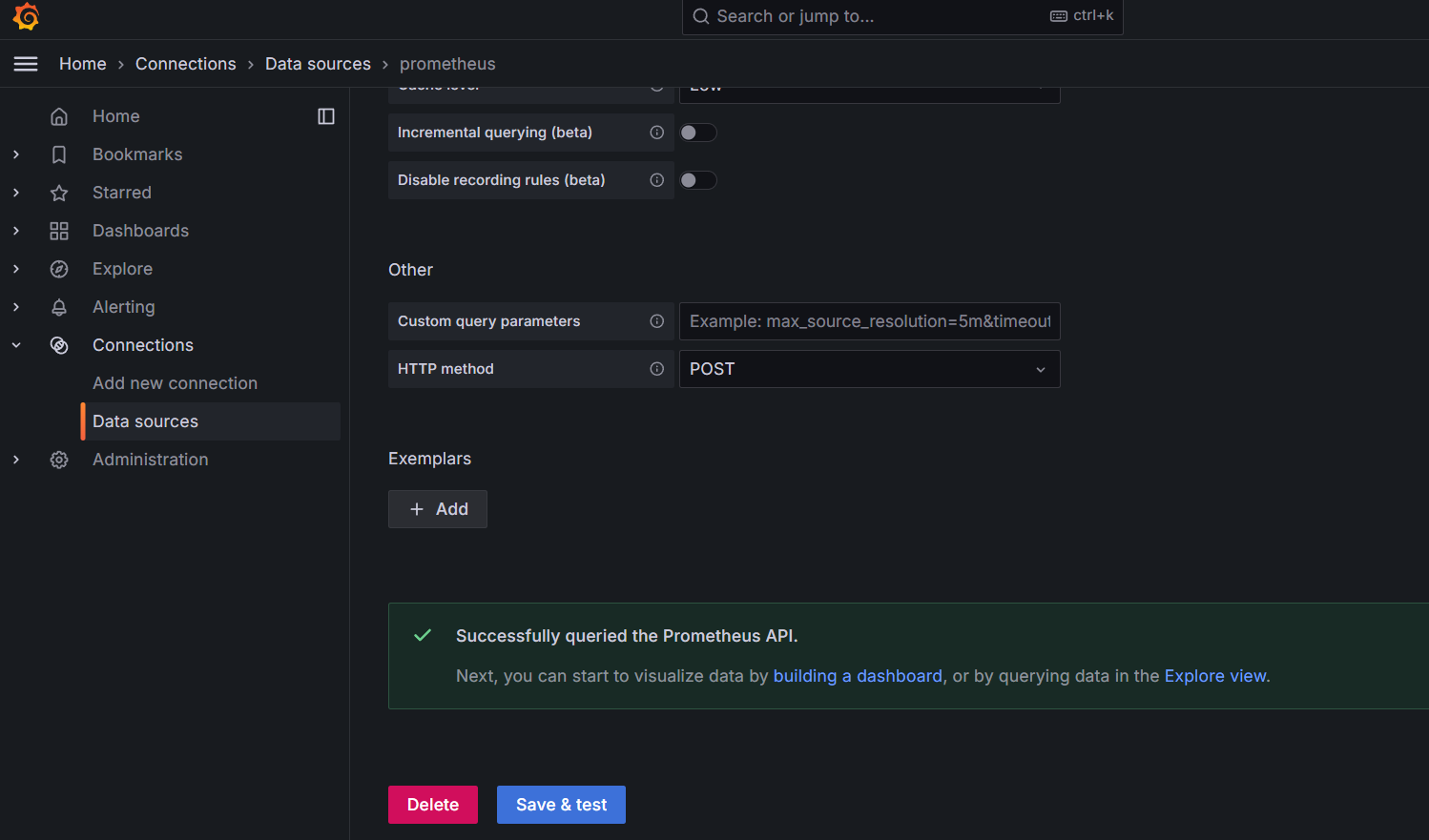Viewport: 1429px width, 840px height.
Task: Toggle Disable recording rules switch
Action: point(697,180)
